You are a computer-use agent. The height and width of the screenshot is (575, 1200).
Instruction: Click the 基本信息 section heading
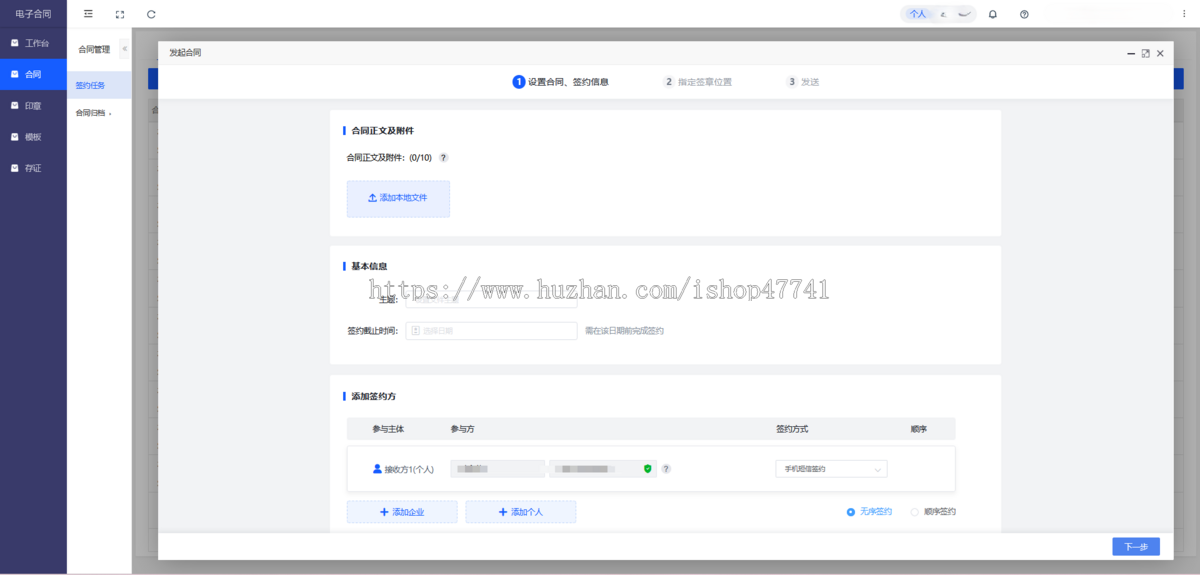pos(369,267)
